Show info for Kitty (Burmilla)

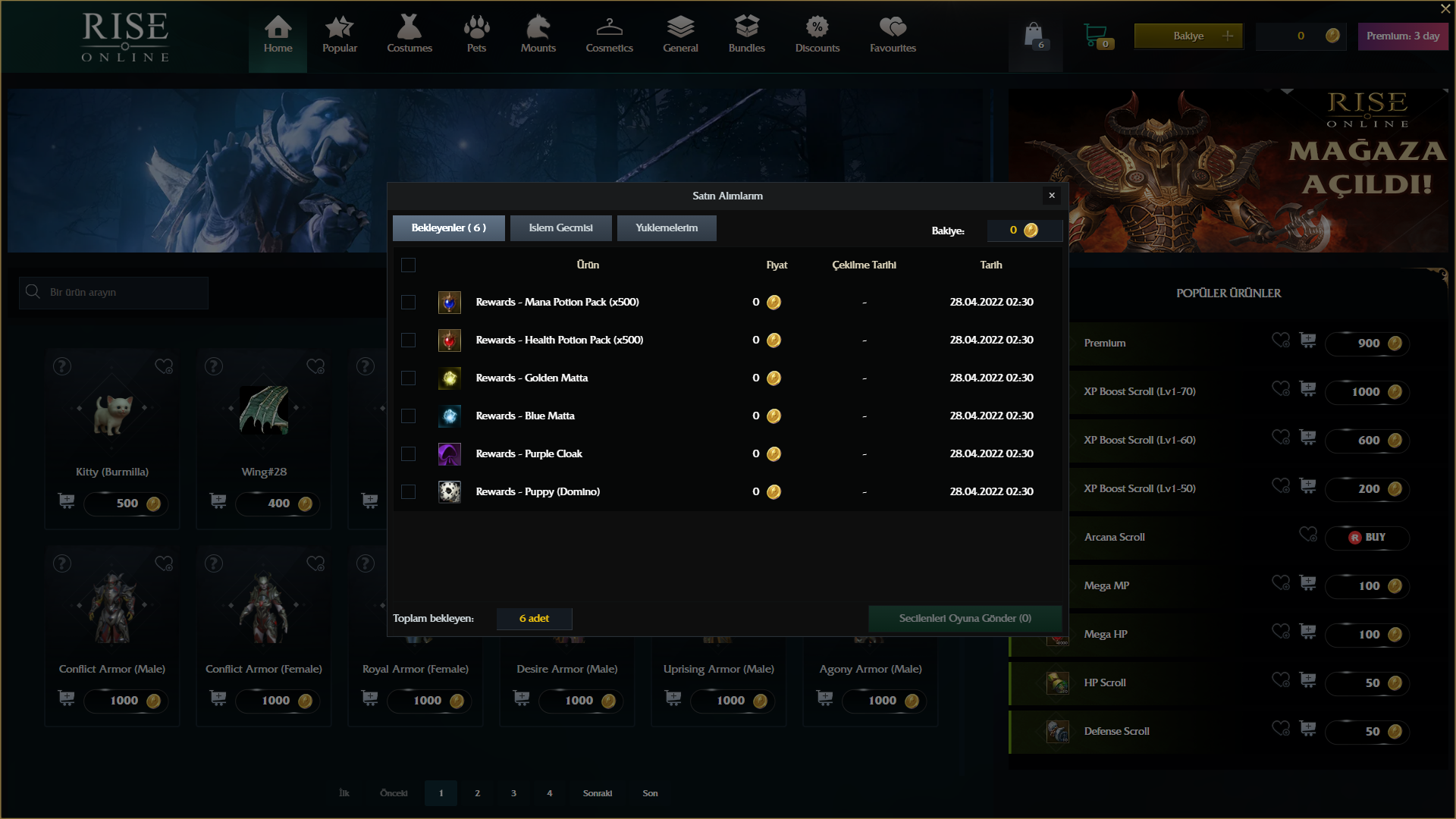[62, 366]
